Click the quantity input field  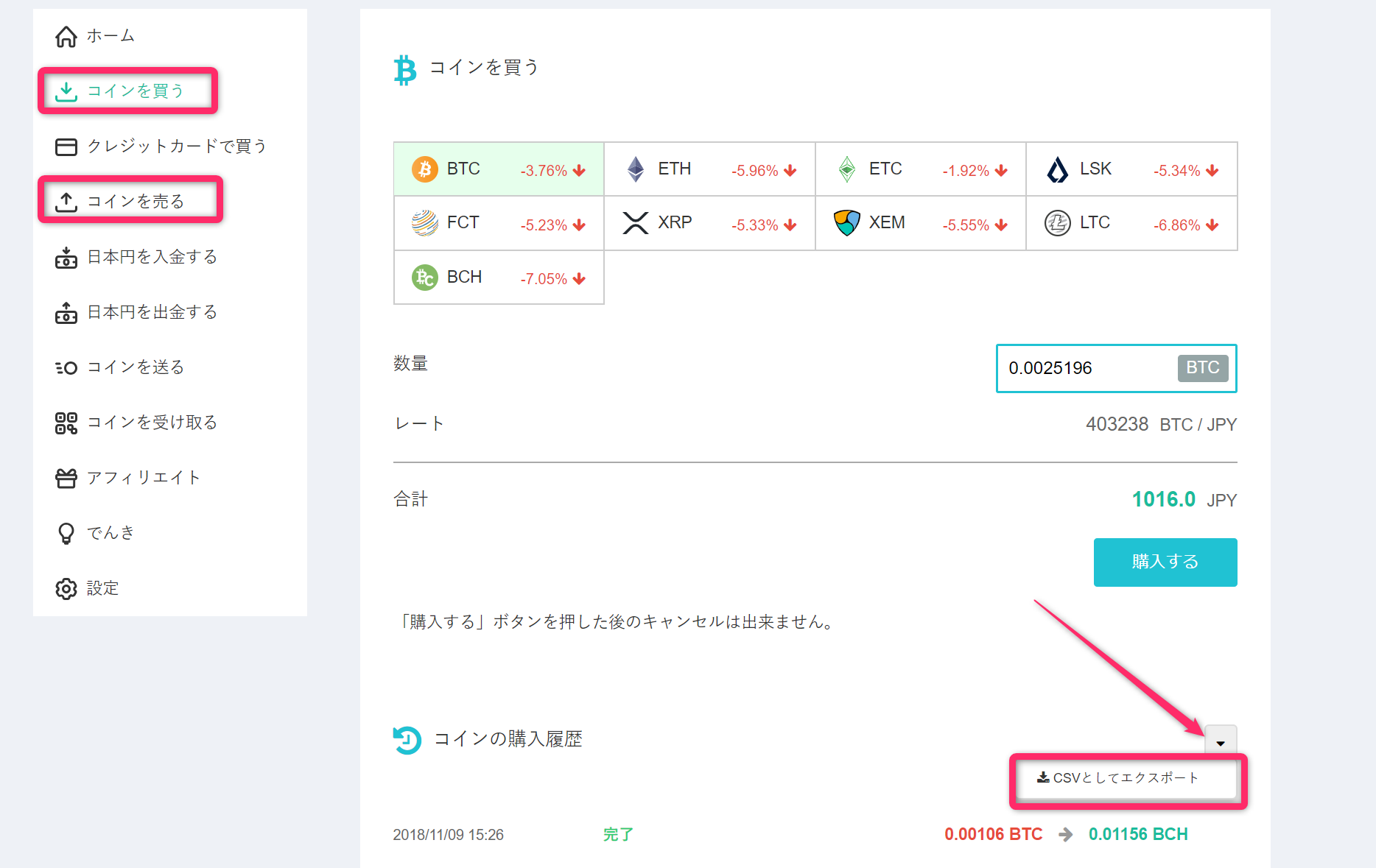pos(1116,368)
